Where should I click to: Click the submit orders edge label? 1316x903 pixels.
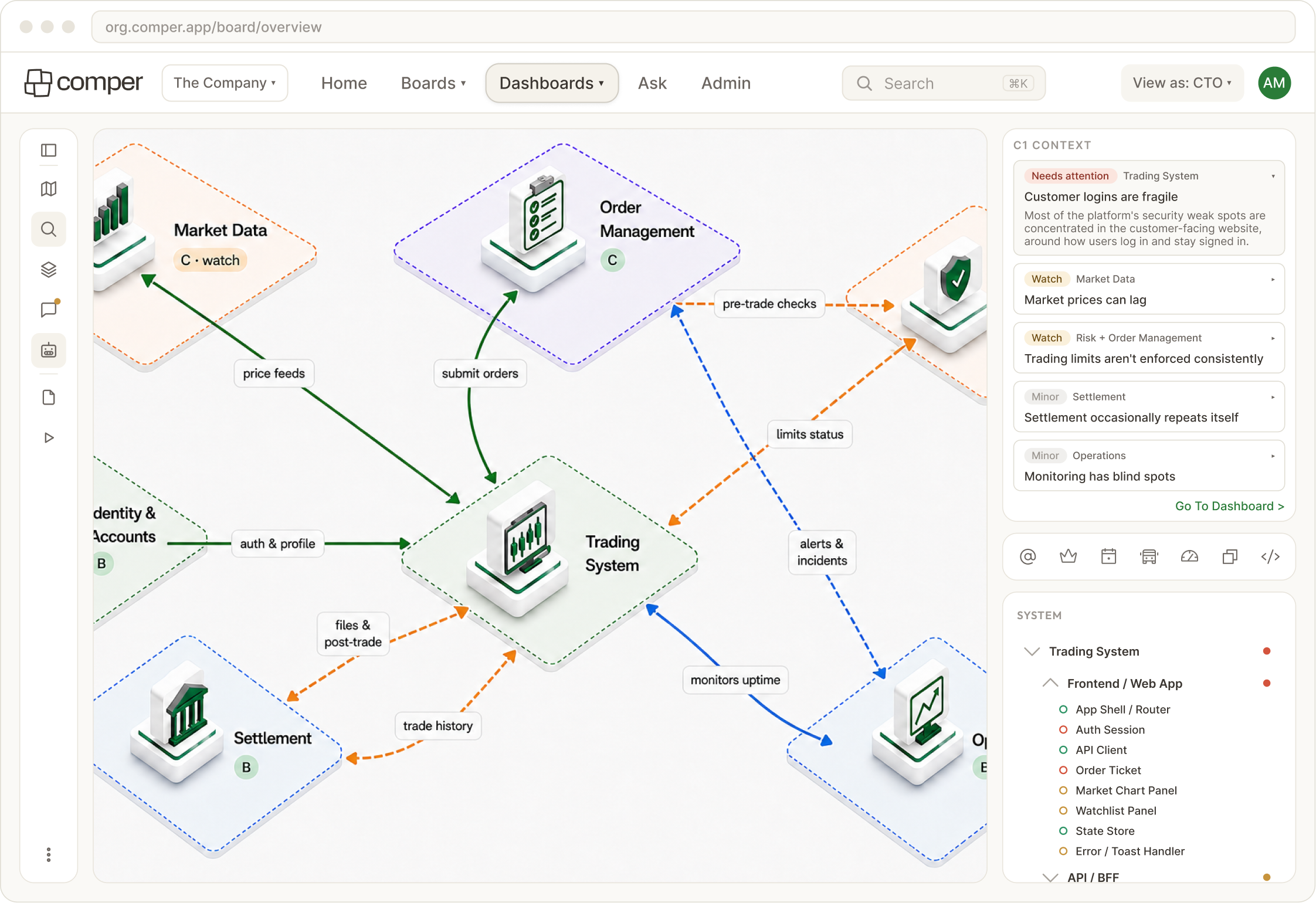[x=480, y=374]
